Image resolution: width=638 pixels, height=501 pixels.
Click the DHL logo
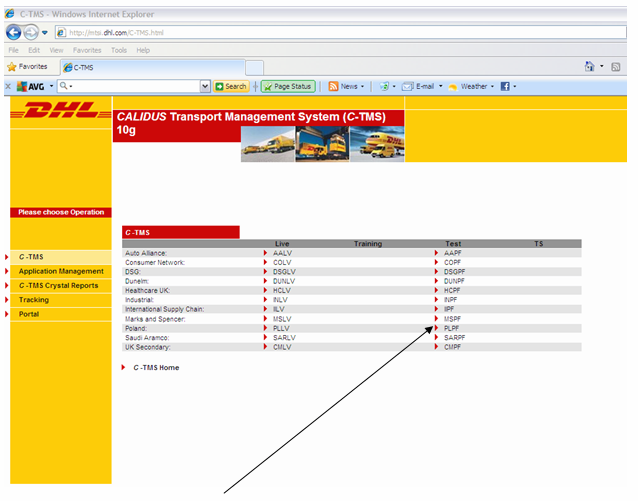[x=61, y=110]
